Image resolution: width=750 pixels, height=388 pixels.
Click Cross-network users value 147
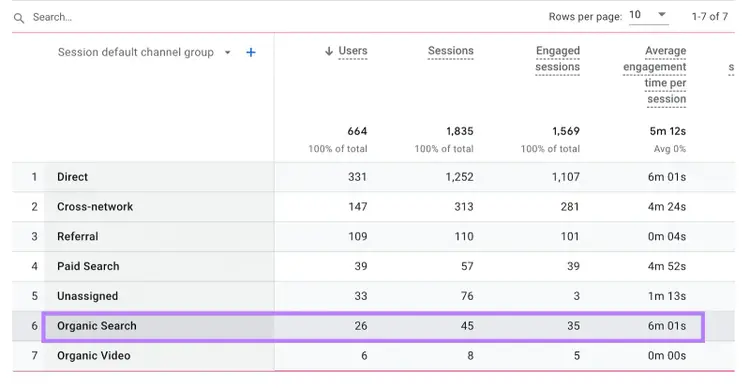358,207
